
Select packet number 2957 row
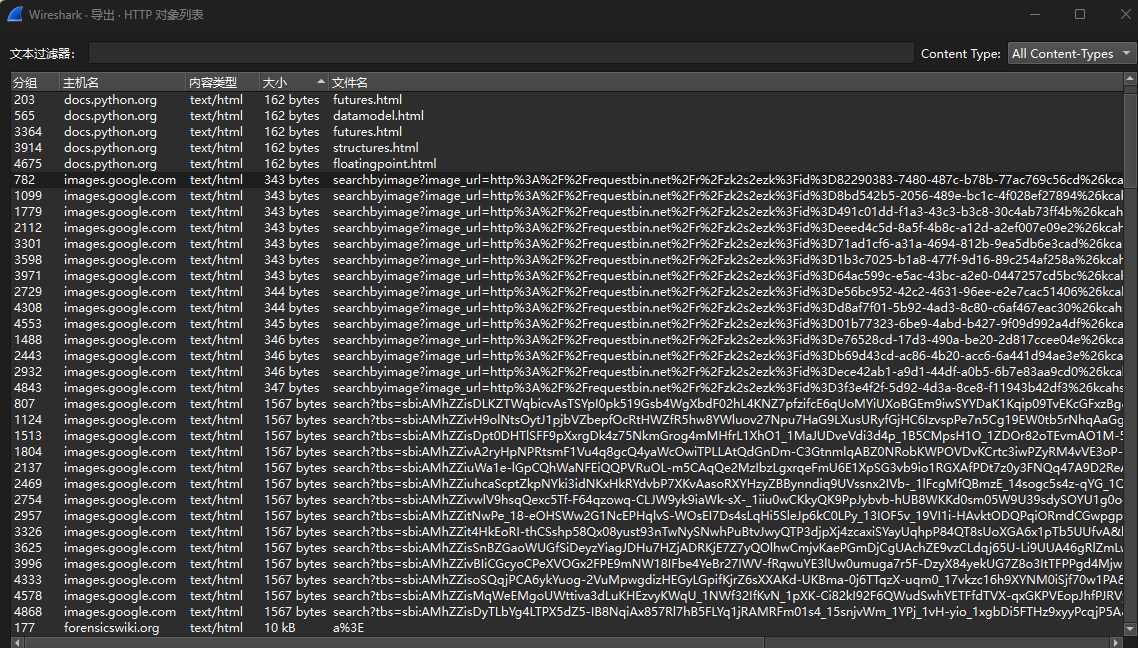pos(567,515)
